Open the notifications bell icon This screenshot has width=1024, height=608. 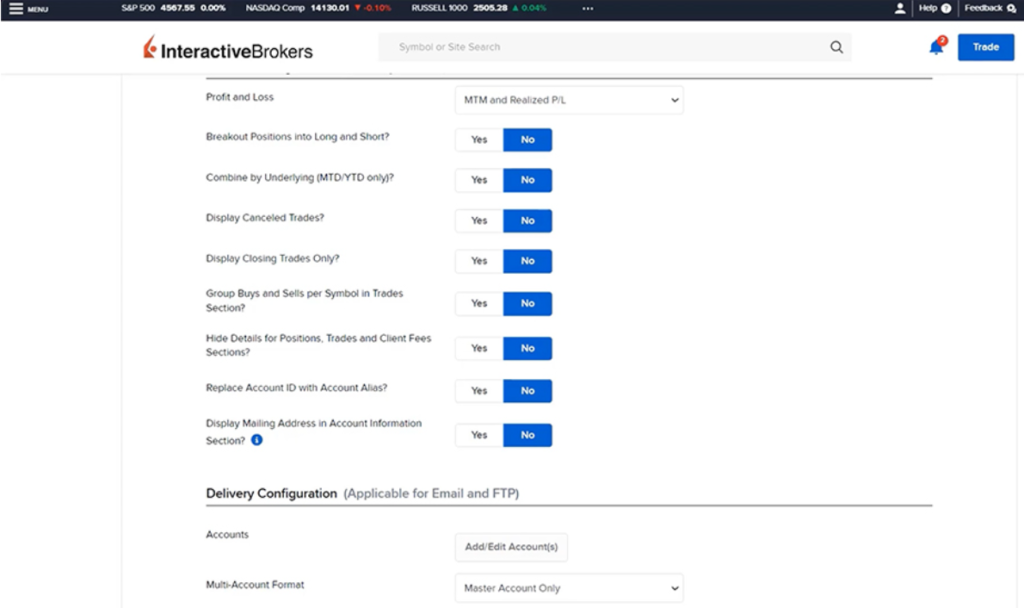click(936, 47)
